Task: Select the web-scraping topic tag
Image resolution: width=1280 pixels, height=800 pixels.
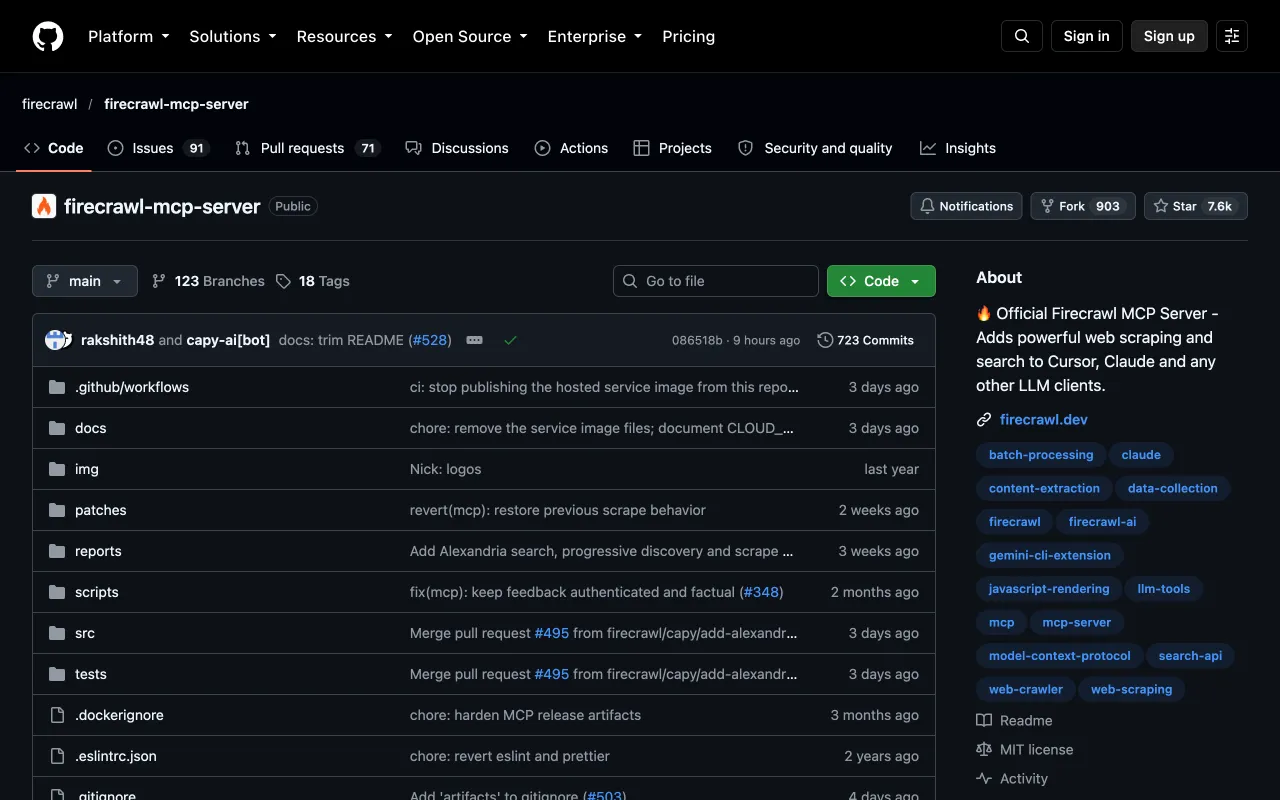Action: point(1131,689)
